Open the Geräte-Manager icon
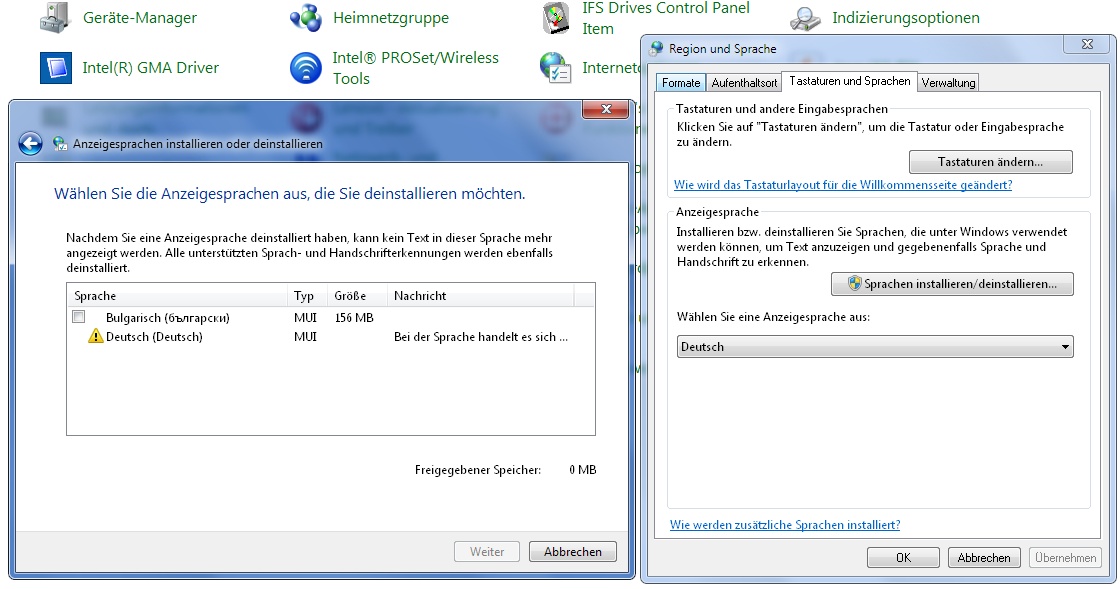The width and height of the screenshot is (1120, 589). click(x=56, y=17)
